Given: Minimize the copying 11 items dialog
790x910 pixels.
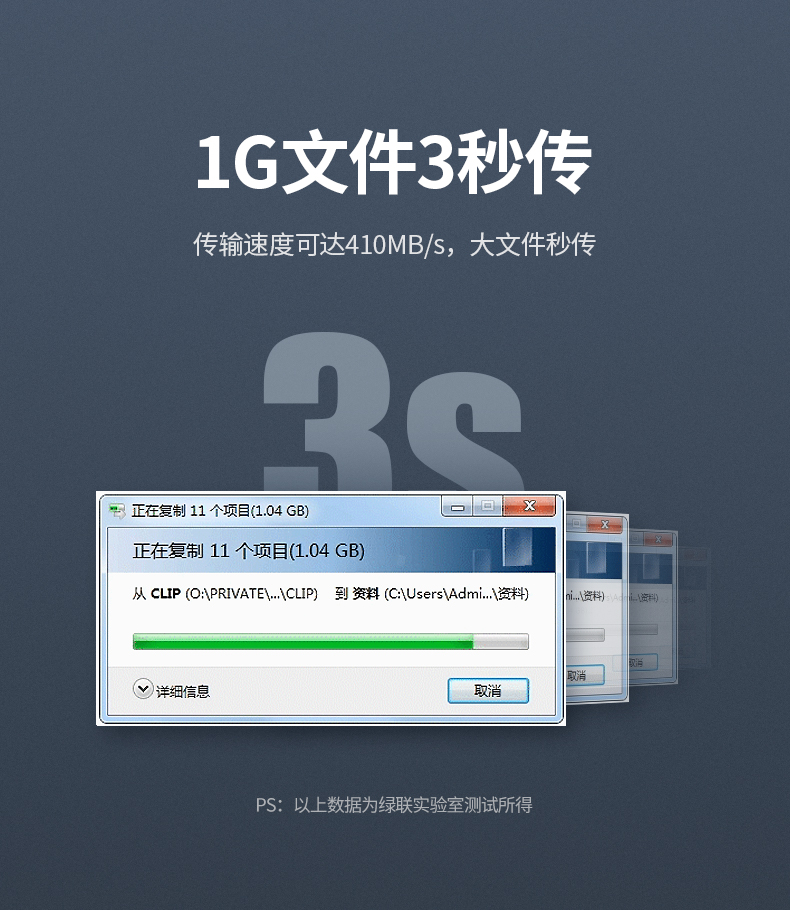Looking at the screenshot, I should tap(457, 507).
